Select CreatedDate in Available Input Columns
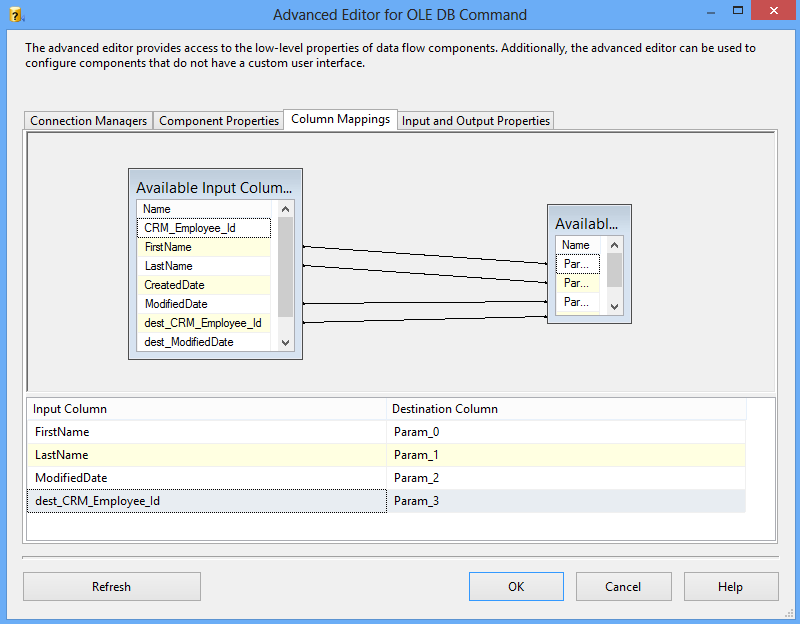The height and width of the screenshot is (624, 800). (x=204, y=285)
